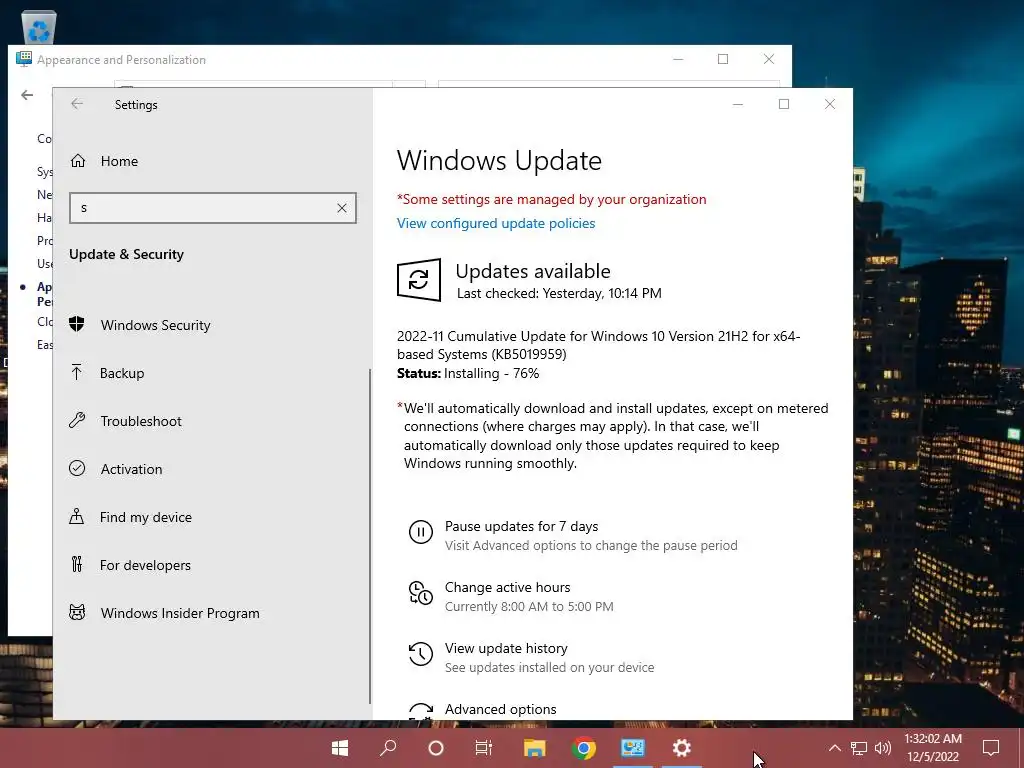The image size is (1024, 768).
Task: Open the Activation checkmark icon
Action: (77, 468)
